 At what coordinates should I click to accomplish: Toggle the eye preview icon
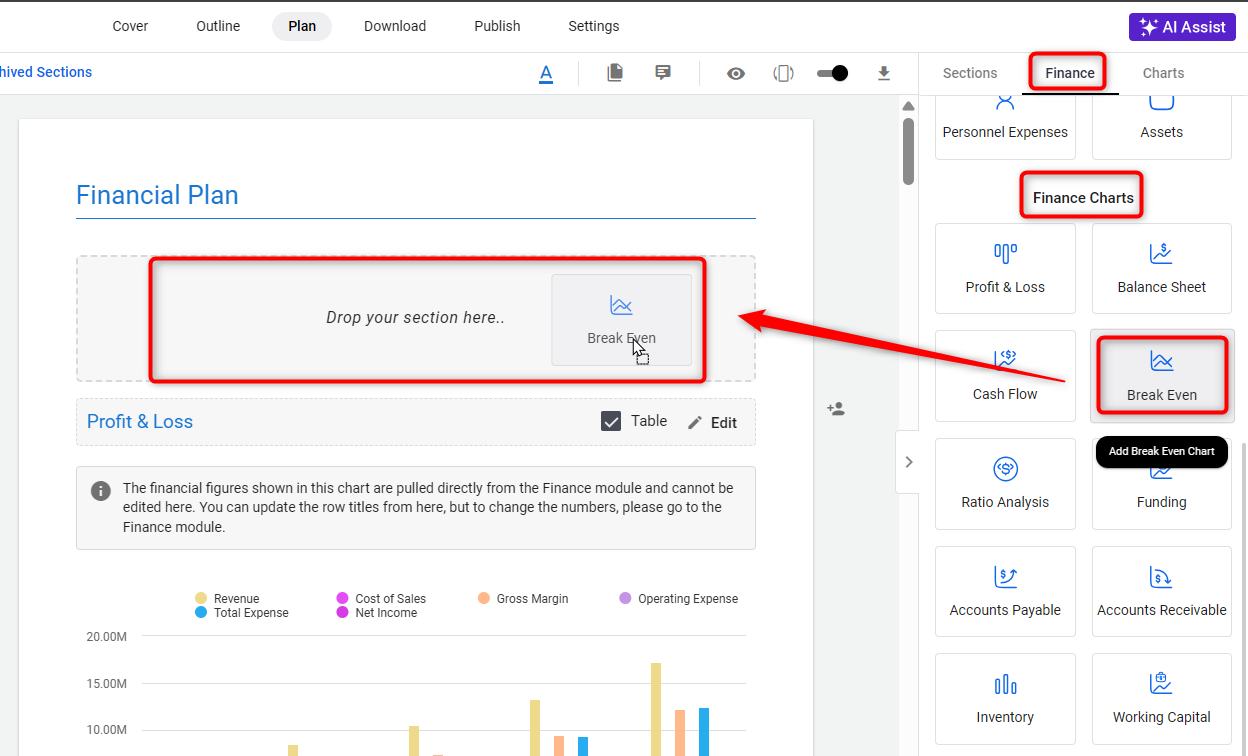pos(736,73)
